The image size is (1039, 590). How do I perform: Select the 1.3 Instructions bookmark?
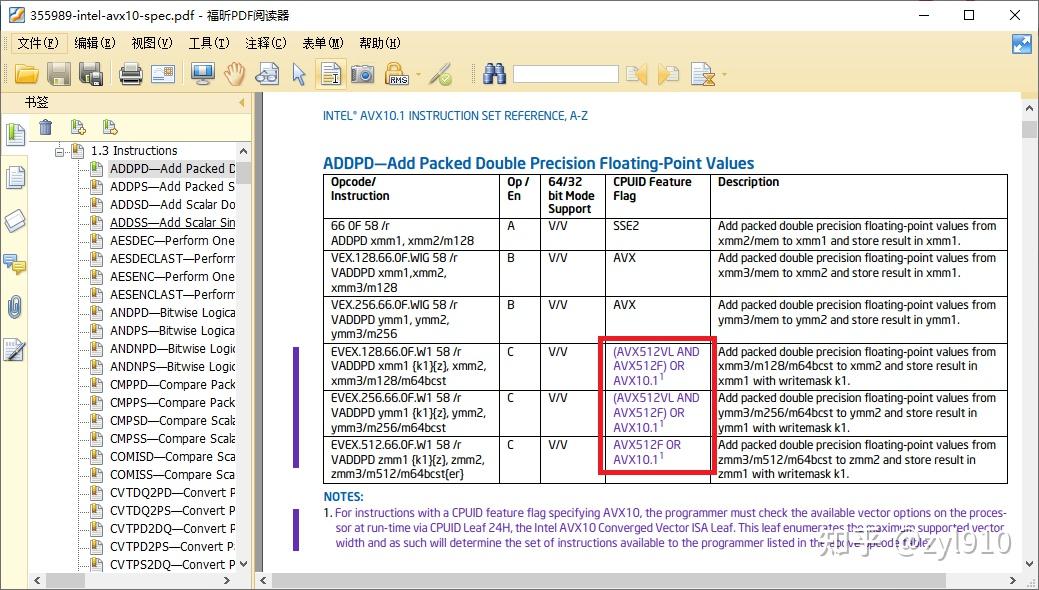point(134,150)
